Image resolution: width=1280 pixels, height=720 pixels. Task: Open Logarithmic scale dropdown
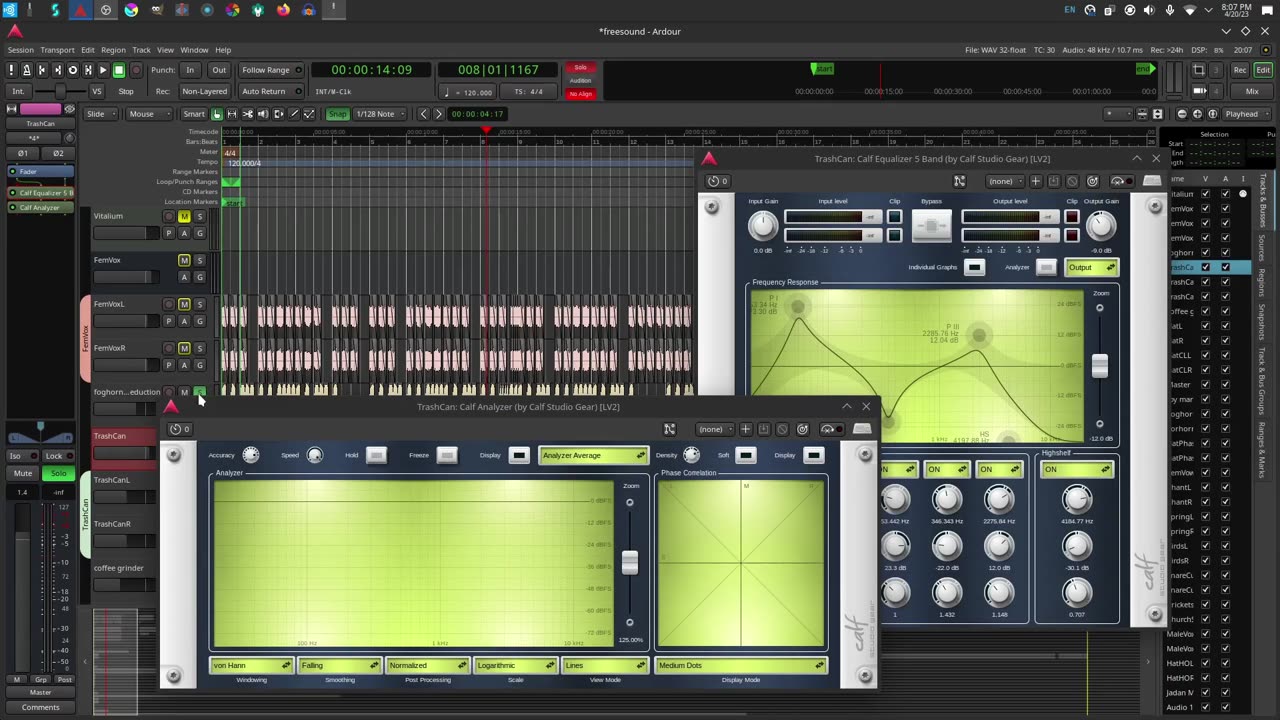pos(515,665)
